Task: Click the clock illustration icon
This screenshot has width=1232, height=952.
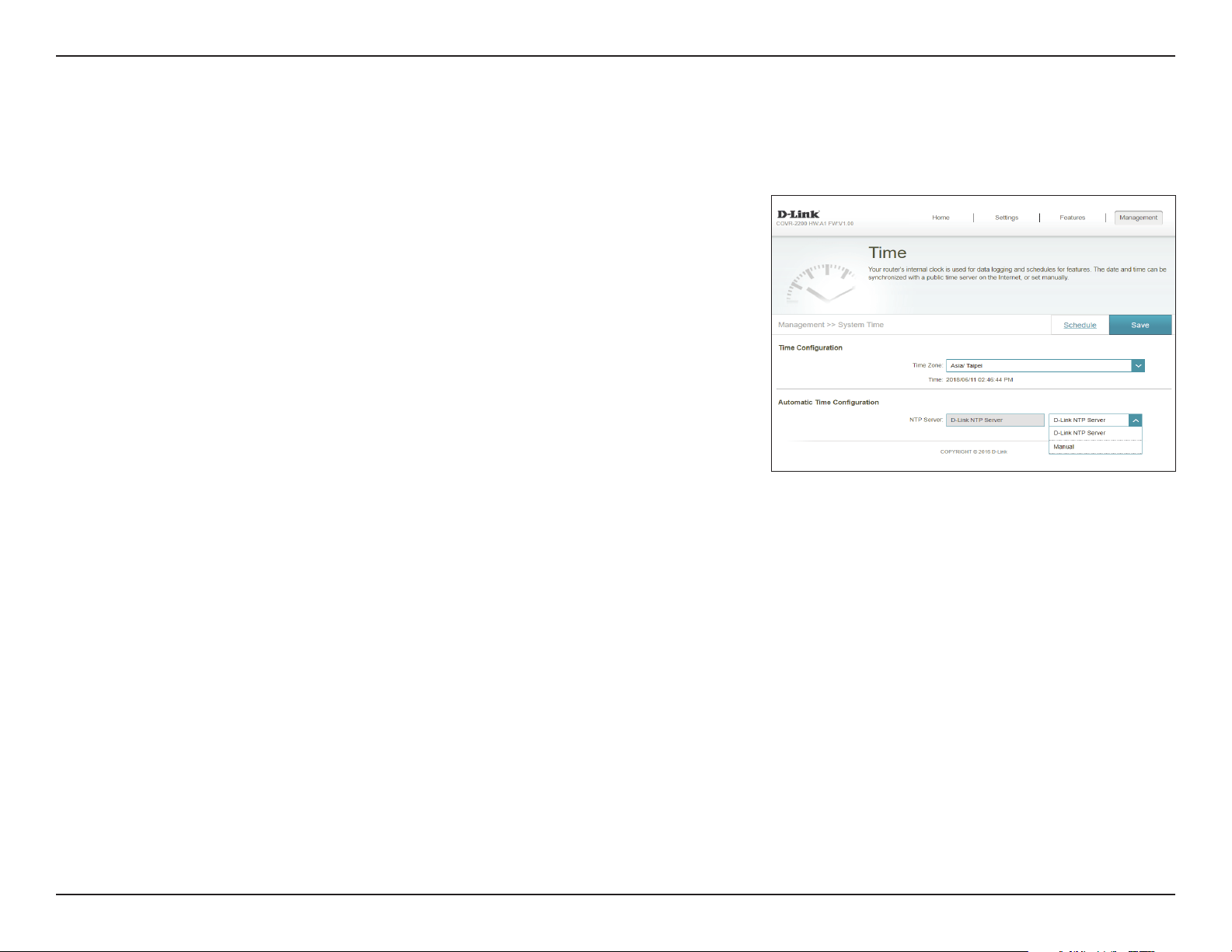Action: point(822,284)
